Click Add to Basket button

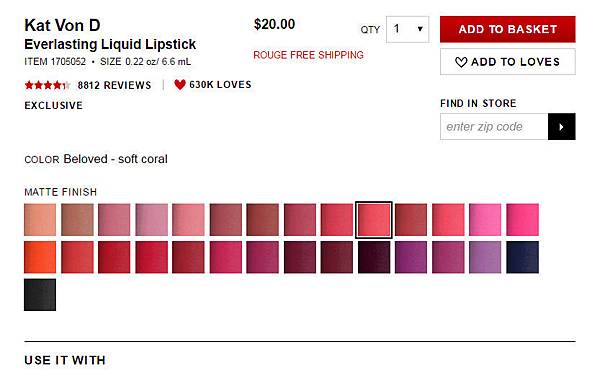pyautogui.click(x=508, y=29)
